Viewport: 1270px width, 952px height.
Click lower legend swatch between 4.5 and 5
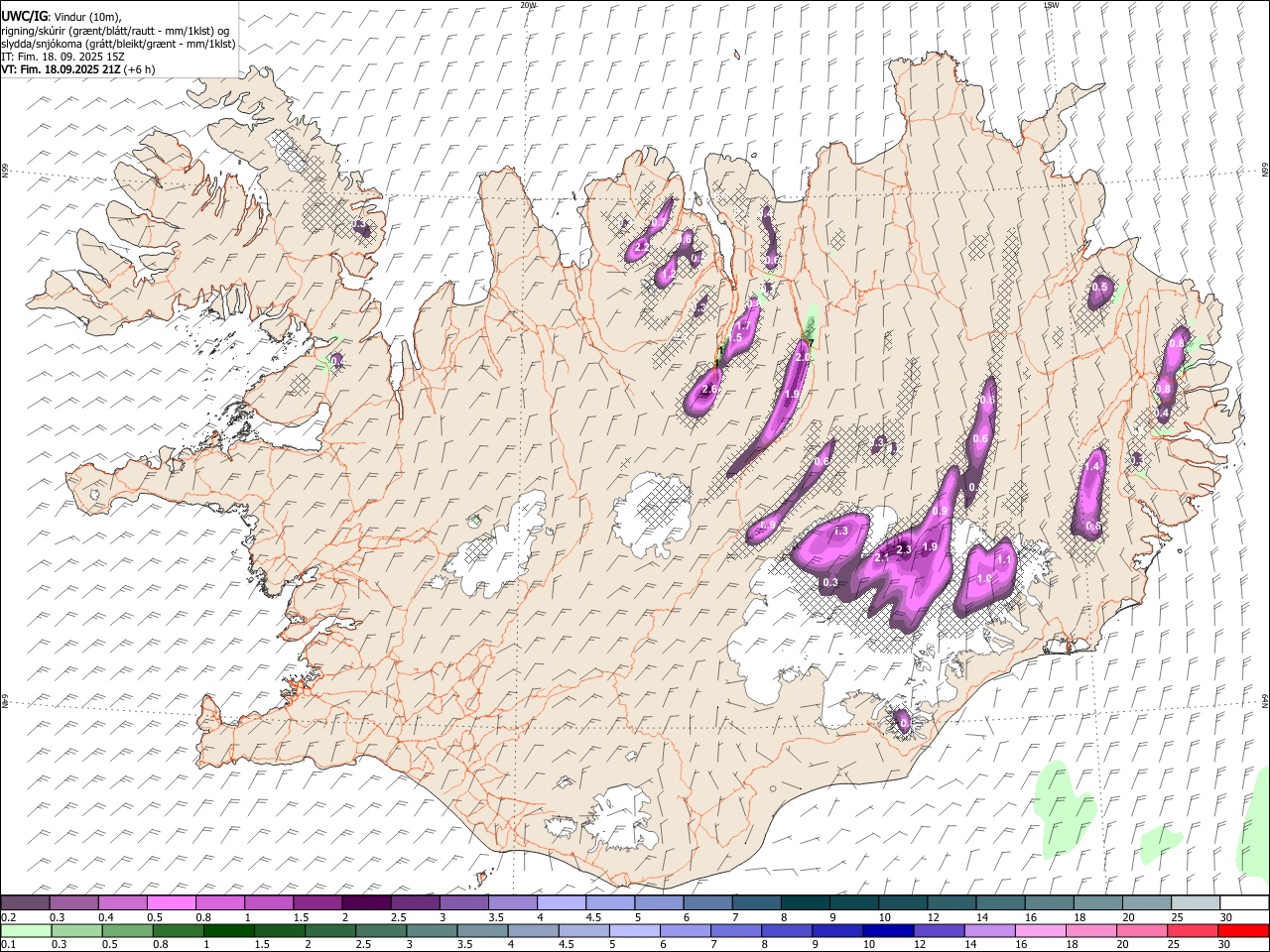[583, 930]
